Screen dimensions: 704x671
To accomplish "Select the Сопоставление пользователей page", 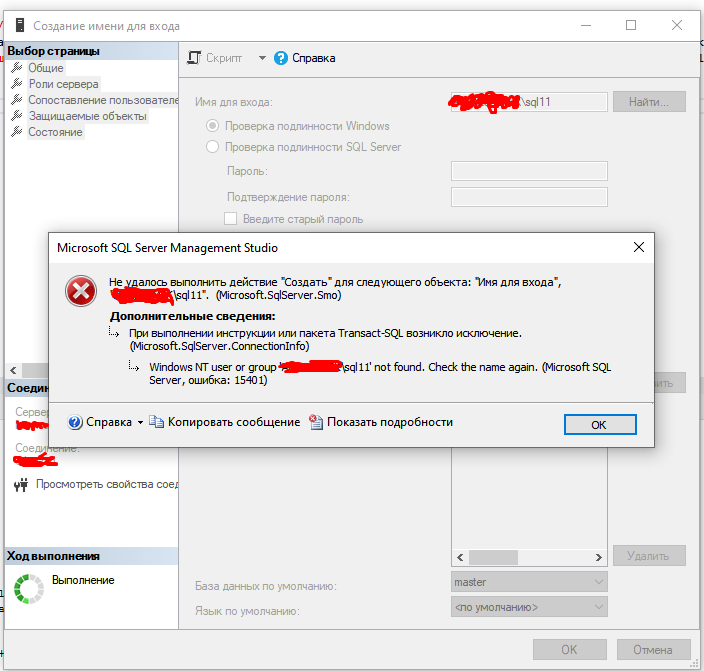I will [103, 100].
